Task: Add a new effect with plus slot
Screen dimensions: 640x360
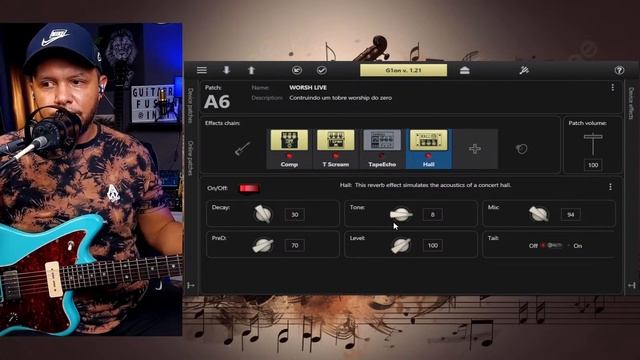Action: click(475, 149)
